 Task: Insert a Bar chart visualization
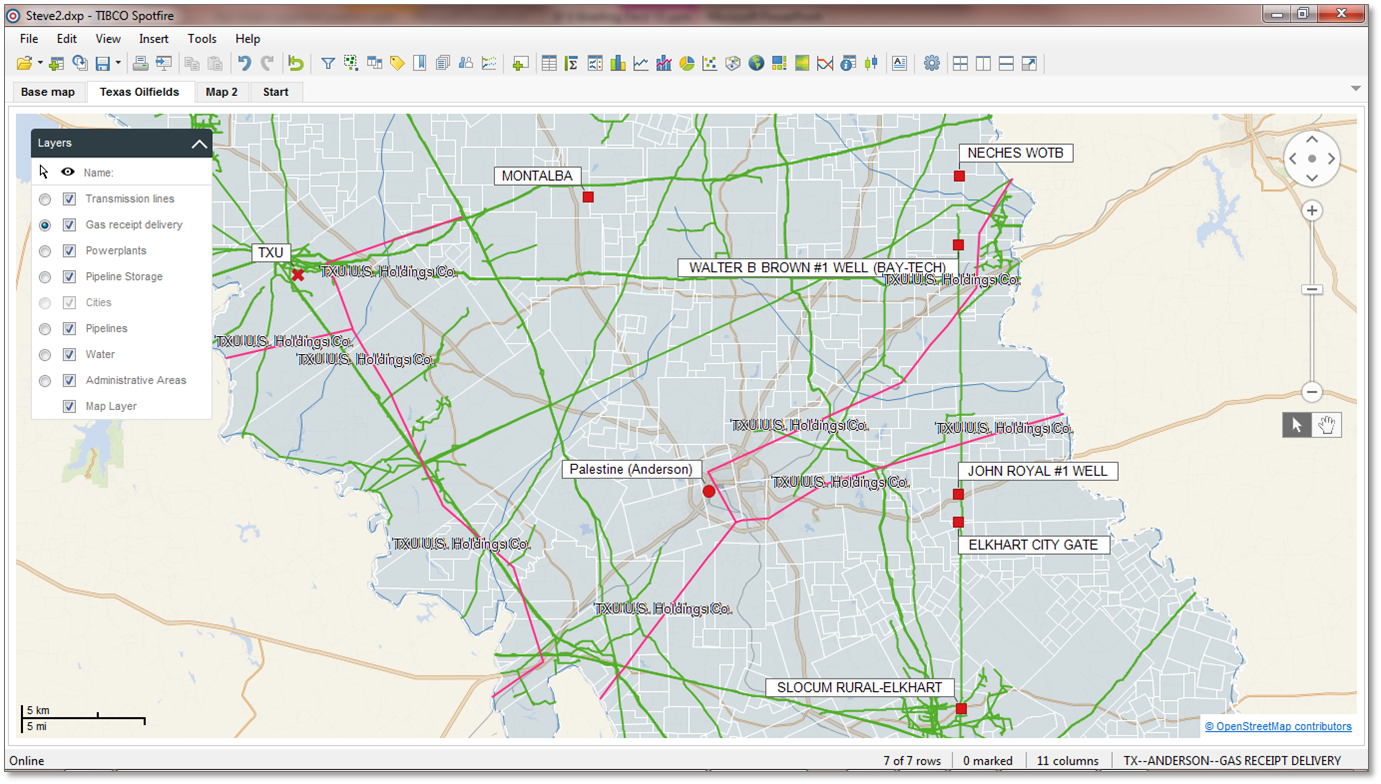(x=618, y=64)
